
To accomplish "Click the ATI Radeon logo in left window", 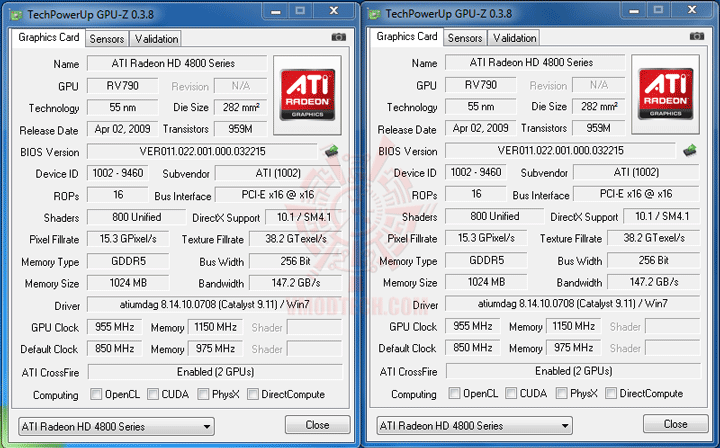I will pos(307,95).
